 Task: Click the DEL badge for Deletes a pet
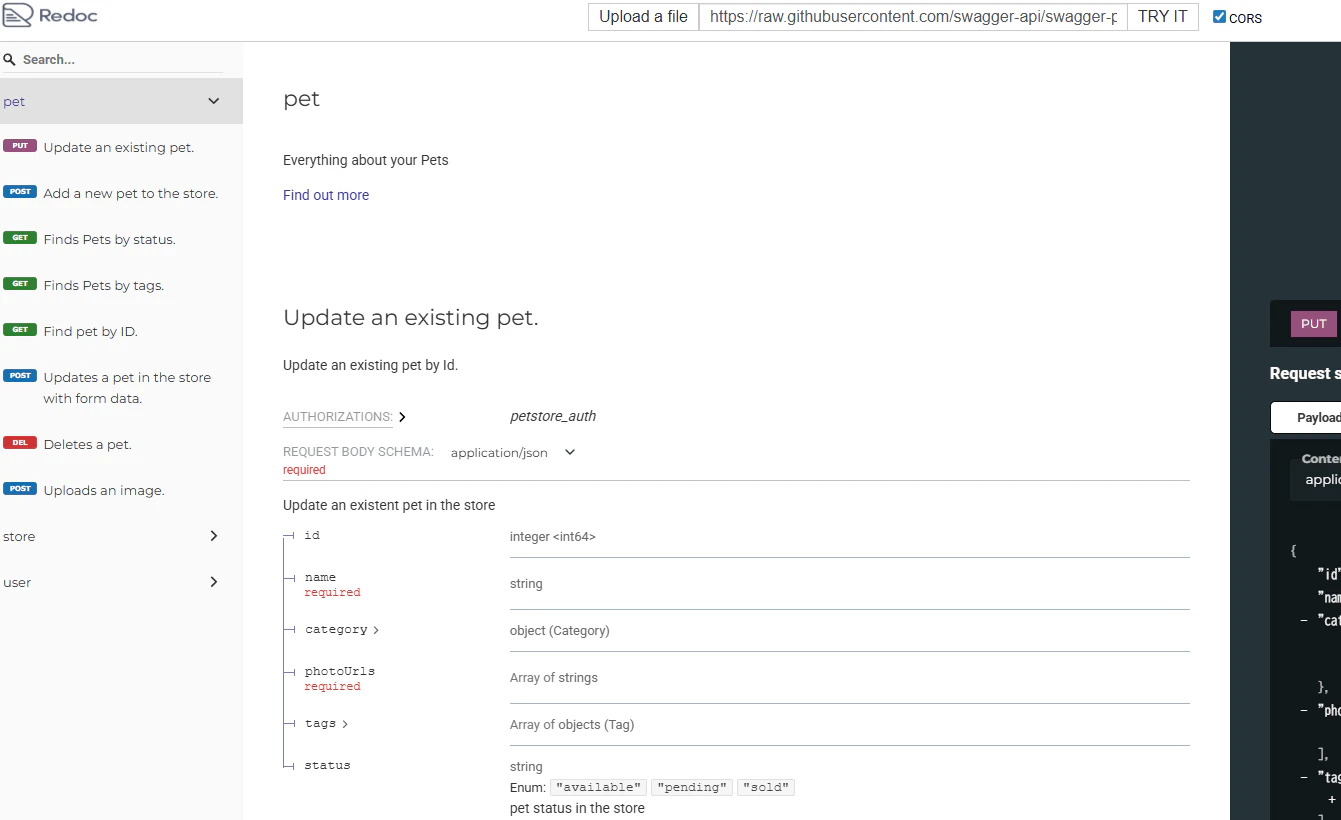(x=20, y=443)
